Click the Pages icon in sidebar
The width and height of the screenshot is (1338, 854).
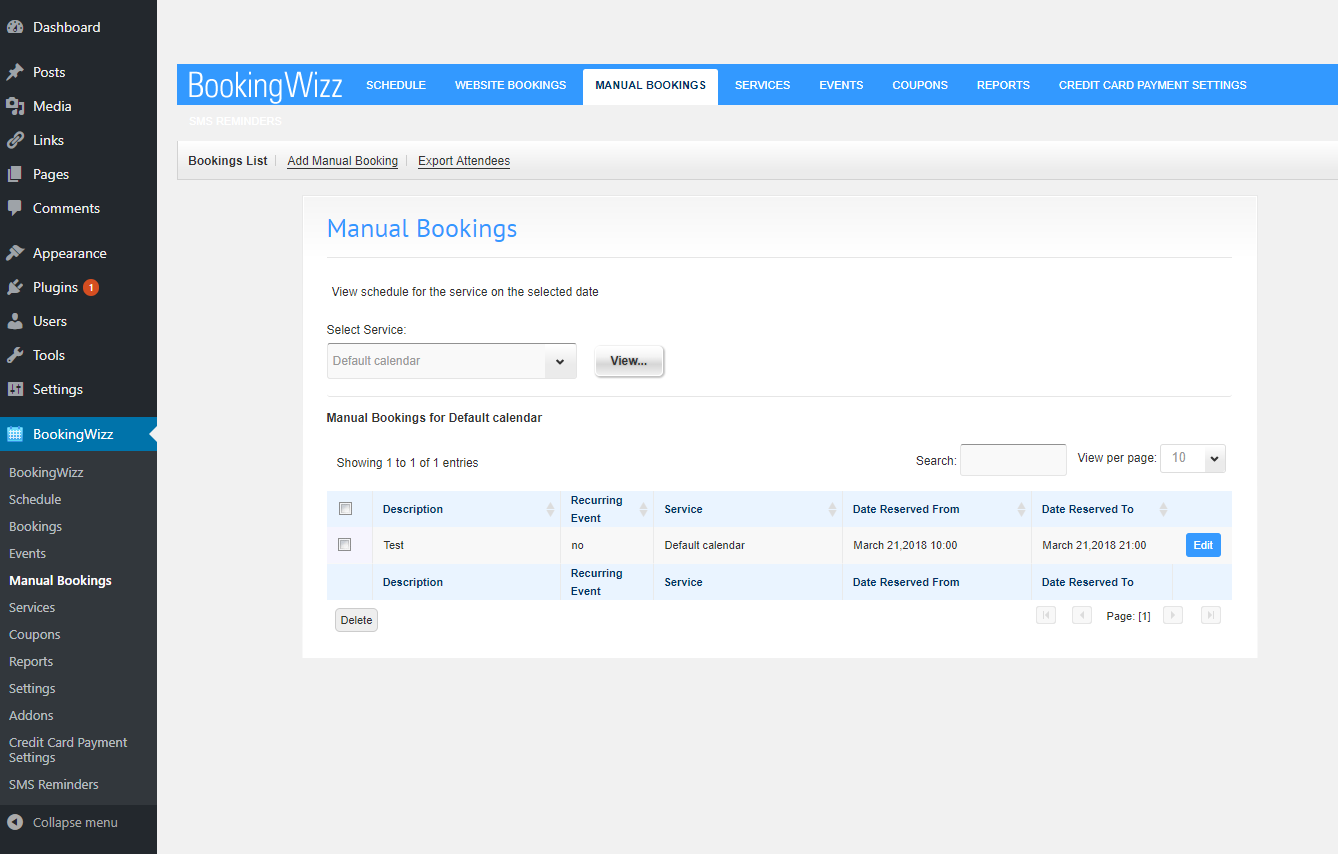[15, 174]
